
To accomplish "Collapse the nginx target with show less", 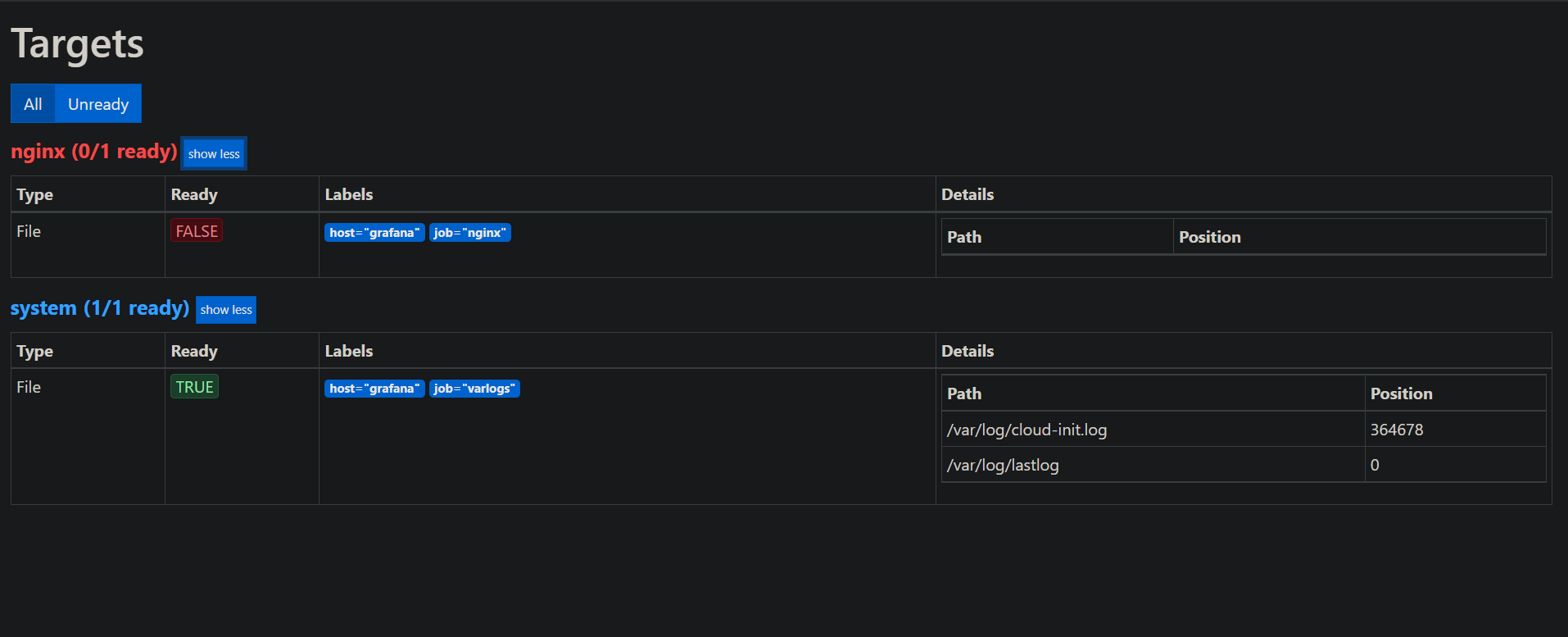I will tap(213, 153).
